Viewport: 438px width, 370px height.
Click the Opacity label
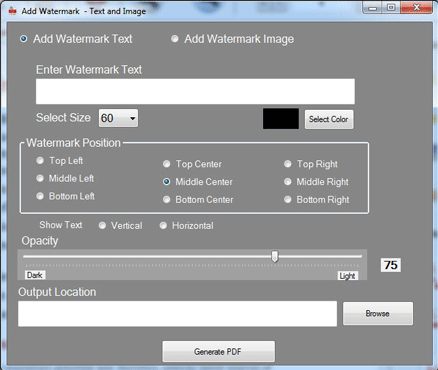[x=40, y=241]
